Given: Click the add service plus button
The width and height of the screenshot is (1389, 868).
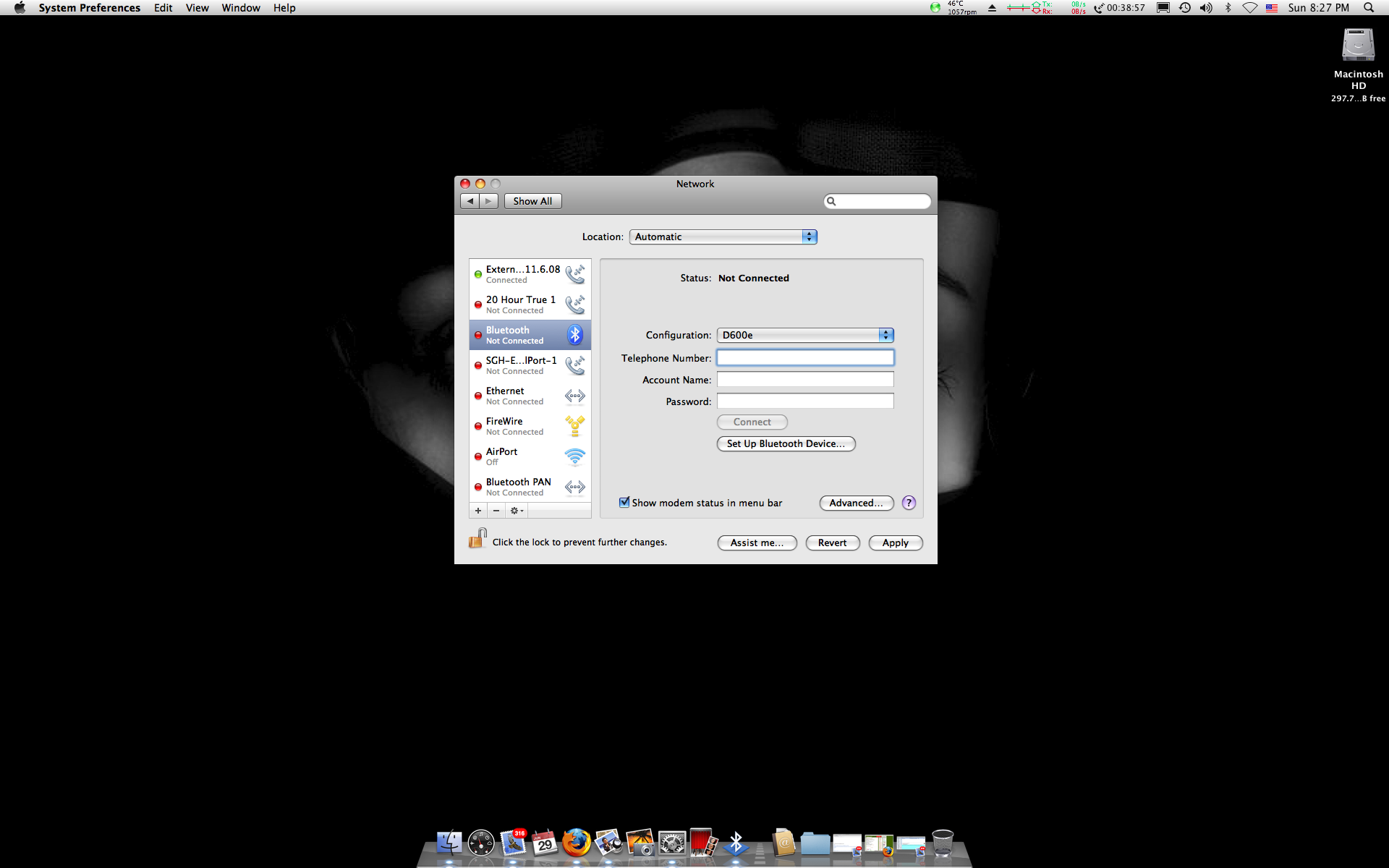Looking at the screenshot, I should tap(478, 511).
